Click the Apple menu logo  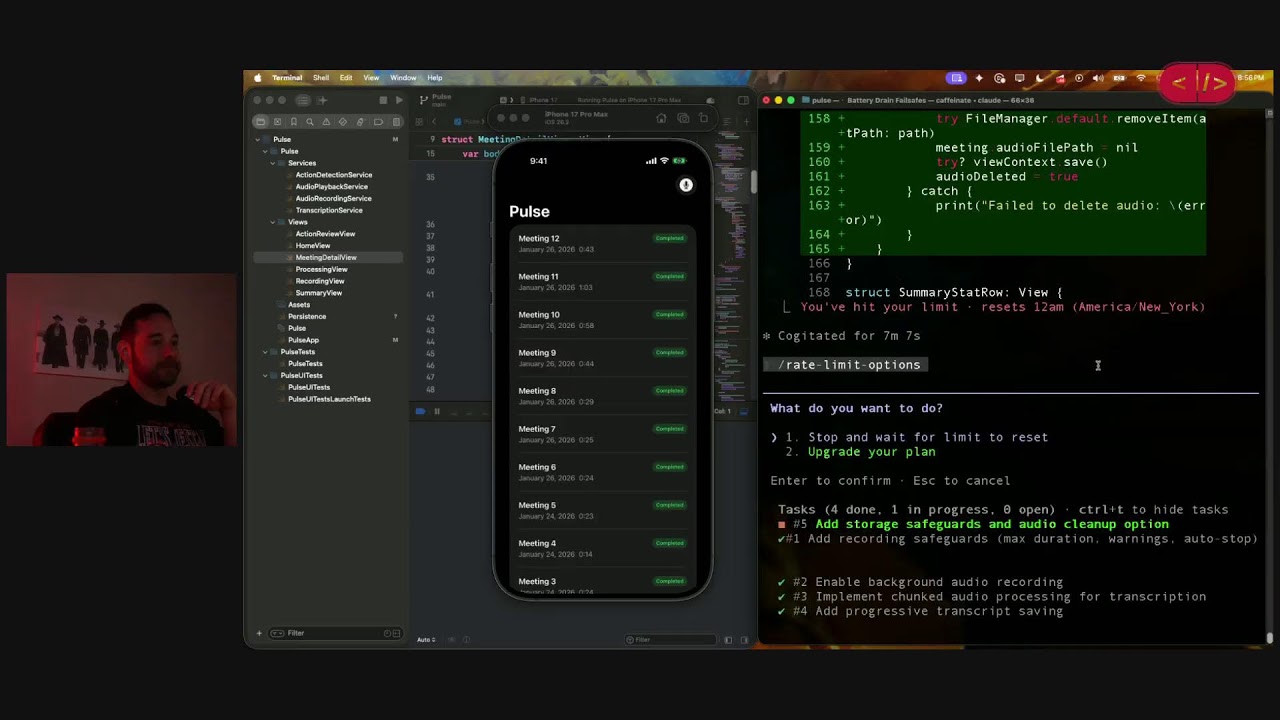click(258, 78)
